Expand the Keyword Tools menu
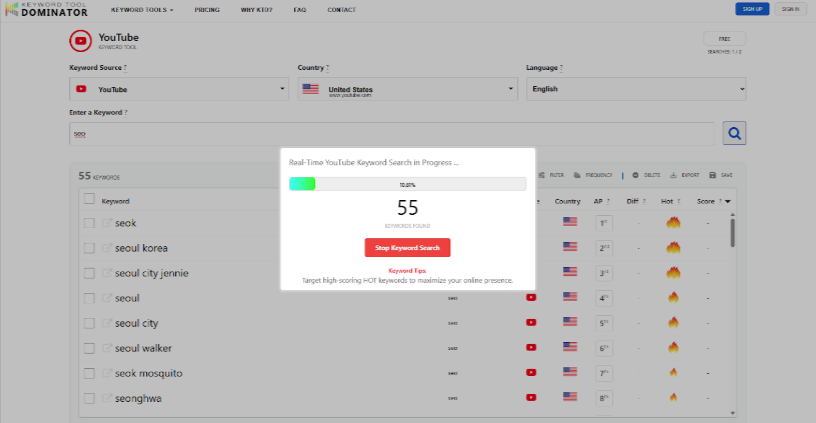The height and width of the screenshot is (423, 816). [142, 10]
